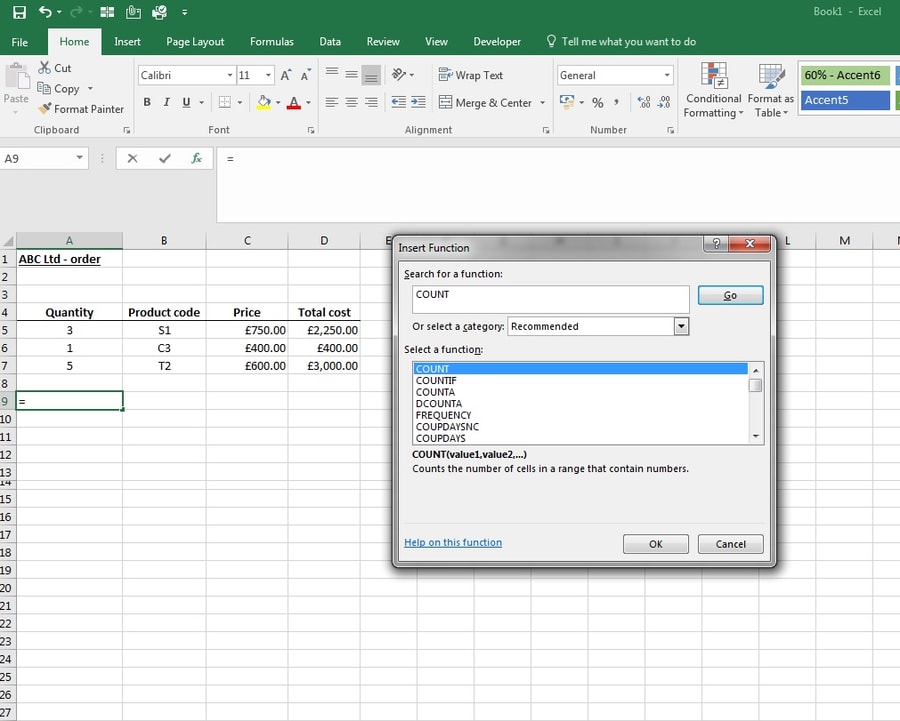This screenshot has height=721, width=900.
Task: Open Conditional Formatting menu
Action: pyautogui.click(x=713, y=90)
